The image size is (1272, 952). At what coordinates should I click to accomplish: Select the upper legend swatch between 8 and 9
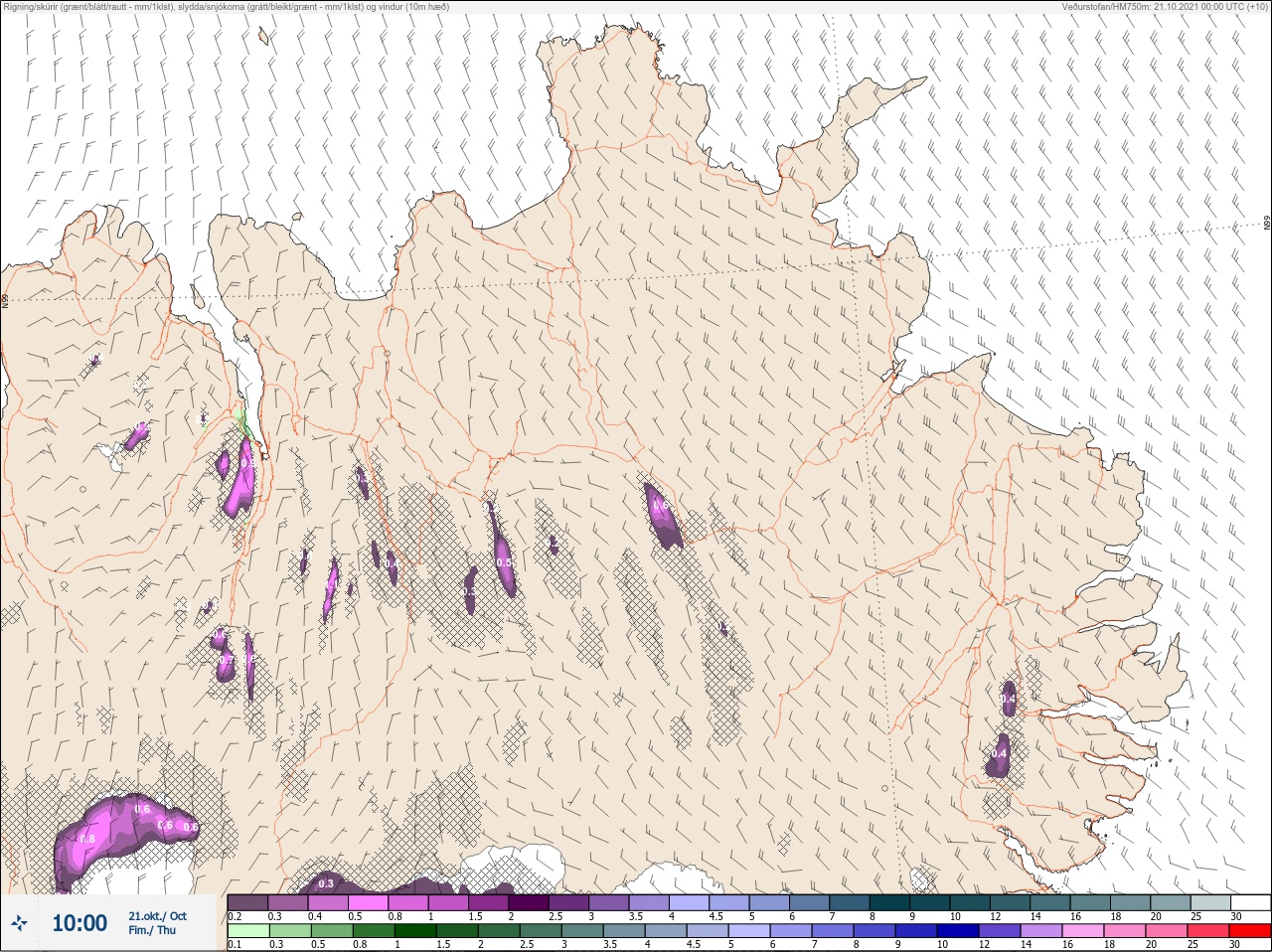pos(889,902)
